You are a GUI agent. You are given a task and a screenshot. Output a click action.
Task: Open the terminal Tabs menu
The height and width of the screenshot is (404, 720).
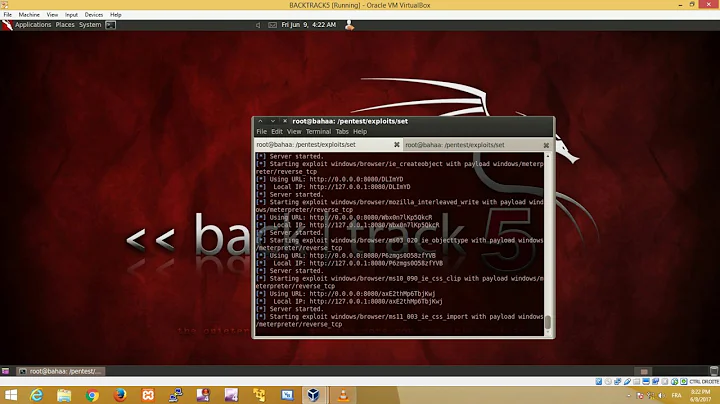(342, 131)
